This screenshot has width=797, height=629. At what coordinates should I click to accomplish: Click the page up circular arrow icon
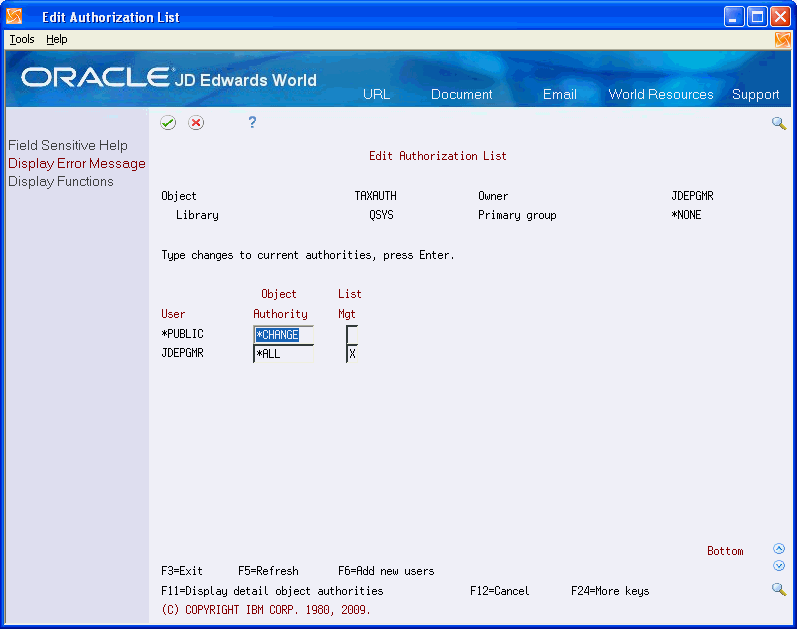[779, 549]
